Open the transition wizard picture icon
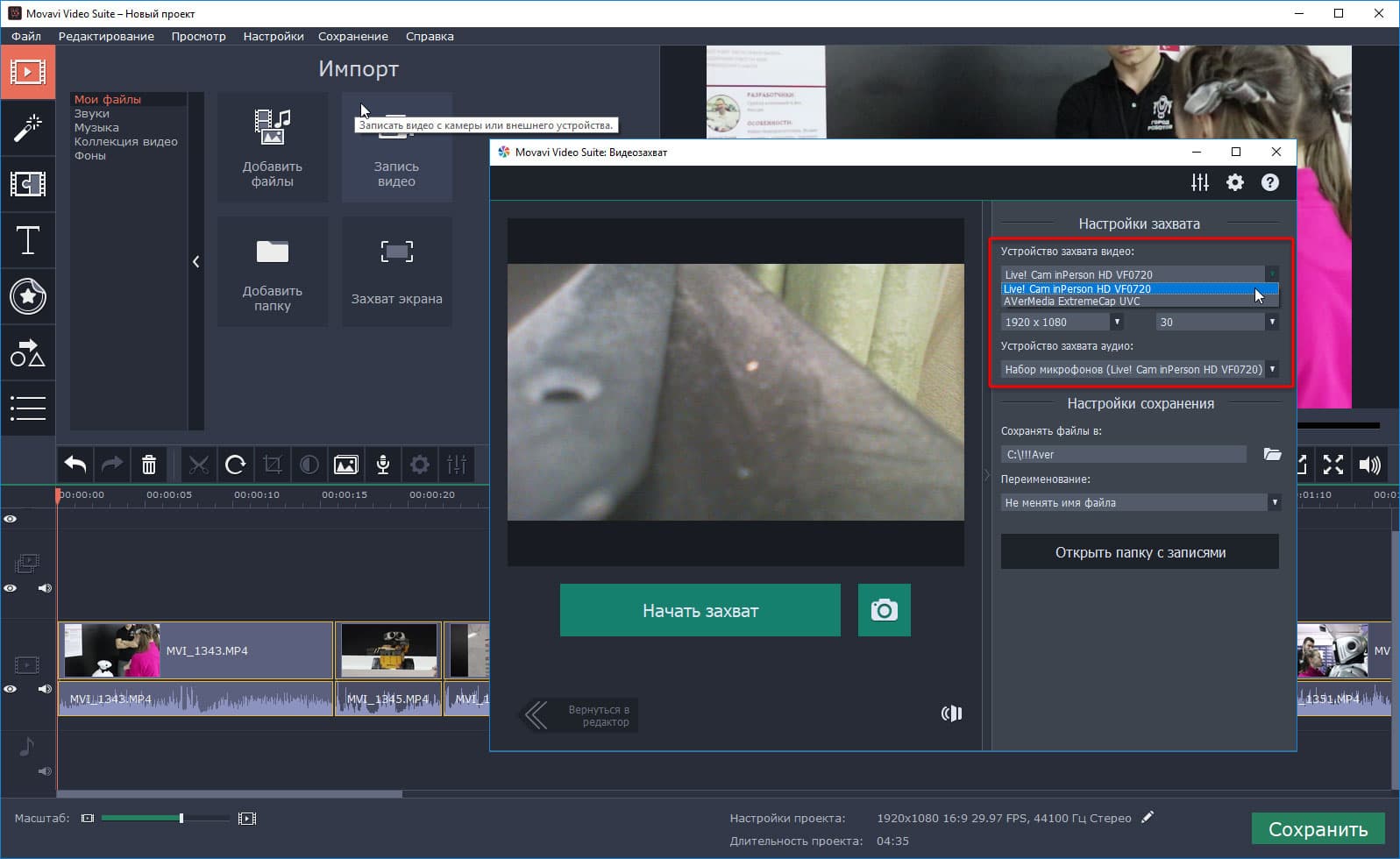1400x859 pixels. 346,465
